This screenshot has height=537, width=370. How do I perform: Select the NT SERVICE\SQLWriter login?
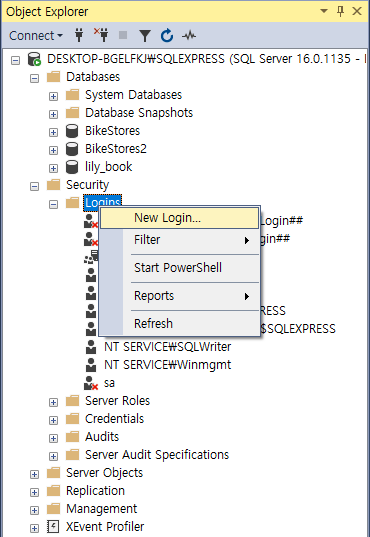pyautogui.click(x=168, y=347)
